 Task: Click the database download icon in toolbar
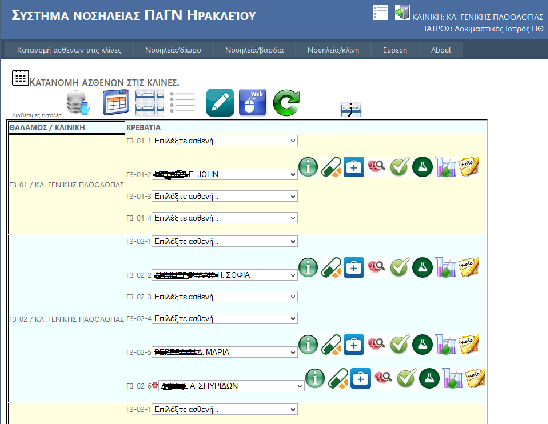pos(78,102)
